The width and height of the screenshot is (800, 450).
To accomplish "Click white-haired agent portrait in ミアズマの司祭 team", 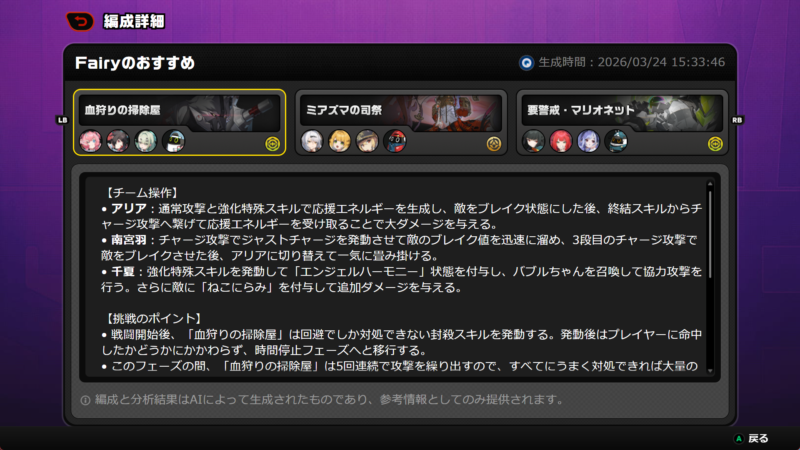I will 313,141.
